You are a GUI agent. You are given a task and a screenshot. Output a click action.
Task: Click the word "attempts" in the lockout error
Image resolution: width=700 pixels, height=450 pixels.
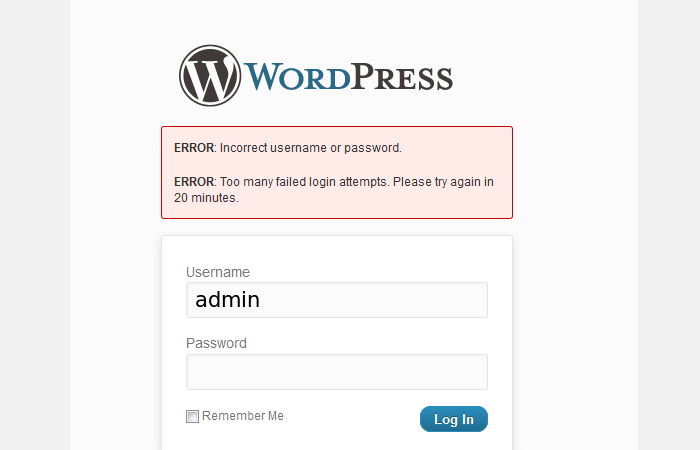368,182
